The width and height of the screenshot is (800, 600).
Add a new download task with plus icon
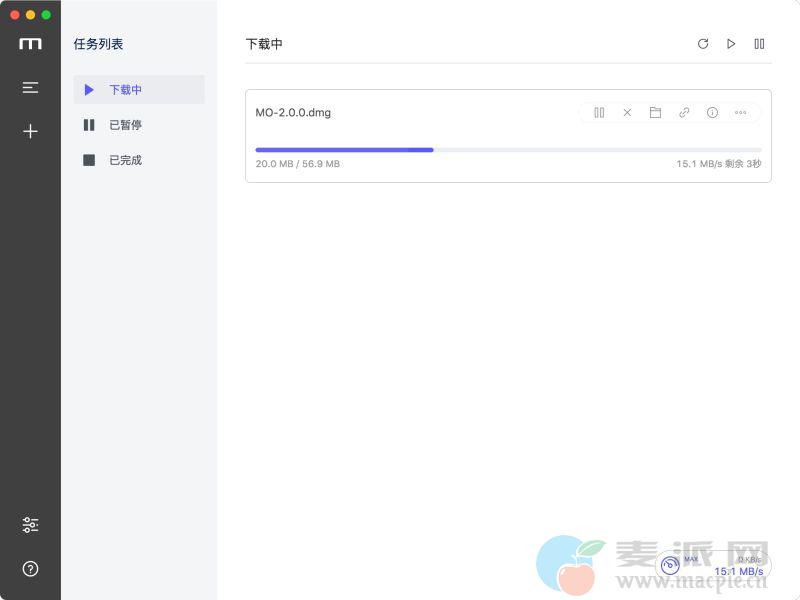coord(30,131)
